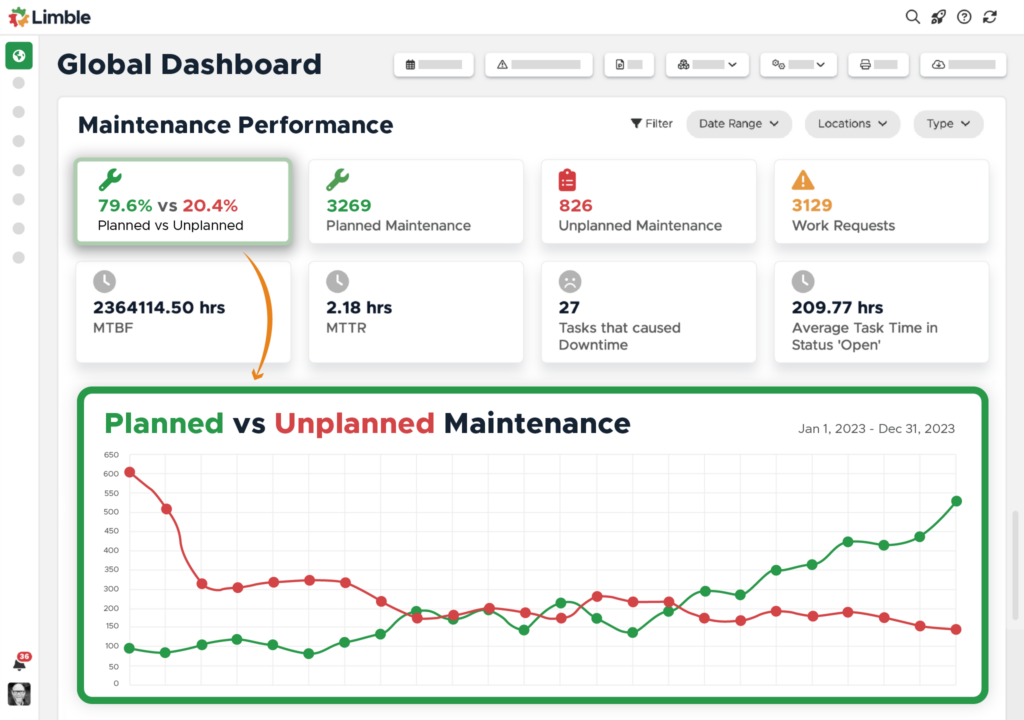The image size is (1024, 720).
Task: Click the sad face icon on downtime card
Action: click(568, 281)
